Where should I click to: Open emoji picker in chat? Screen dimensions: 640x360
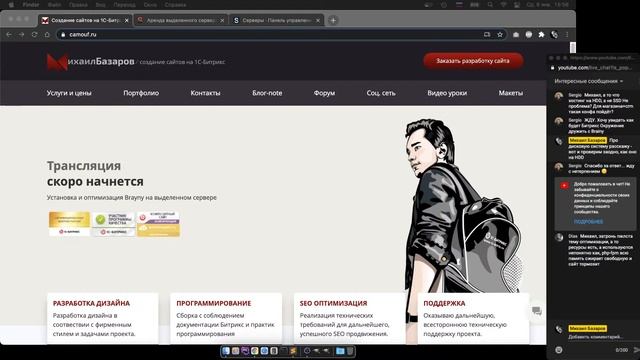(559, 350)
